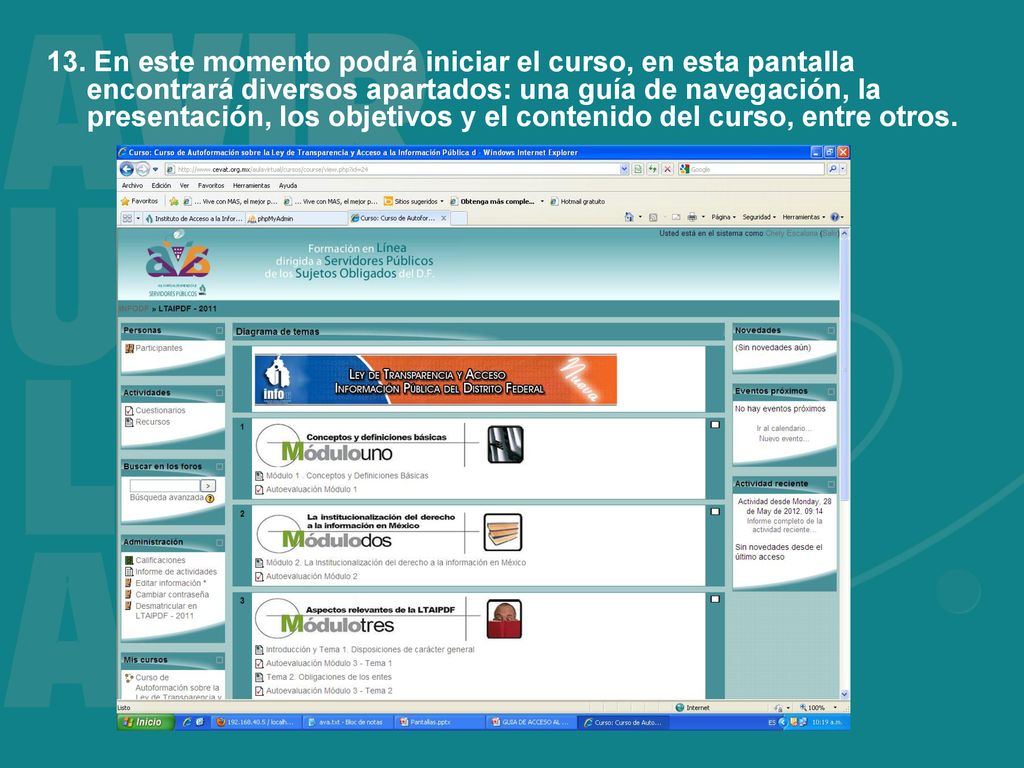Collapse the Mis cursos block
Viewport: 1024px width, 768px height.
click(x=219, y=660)
